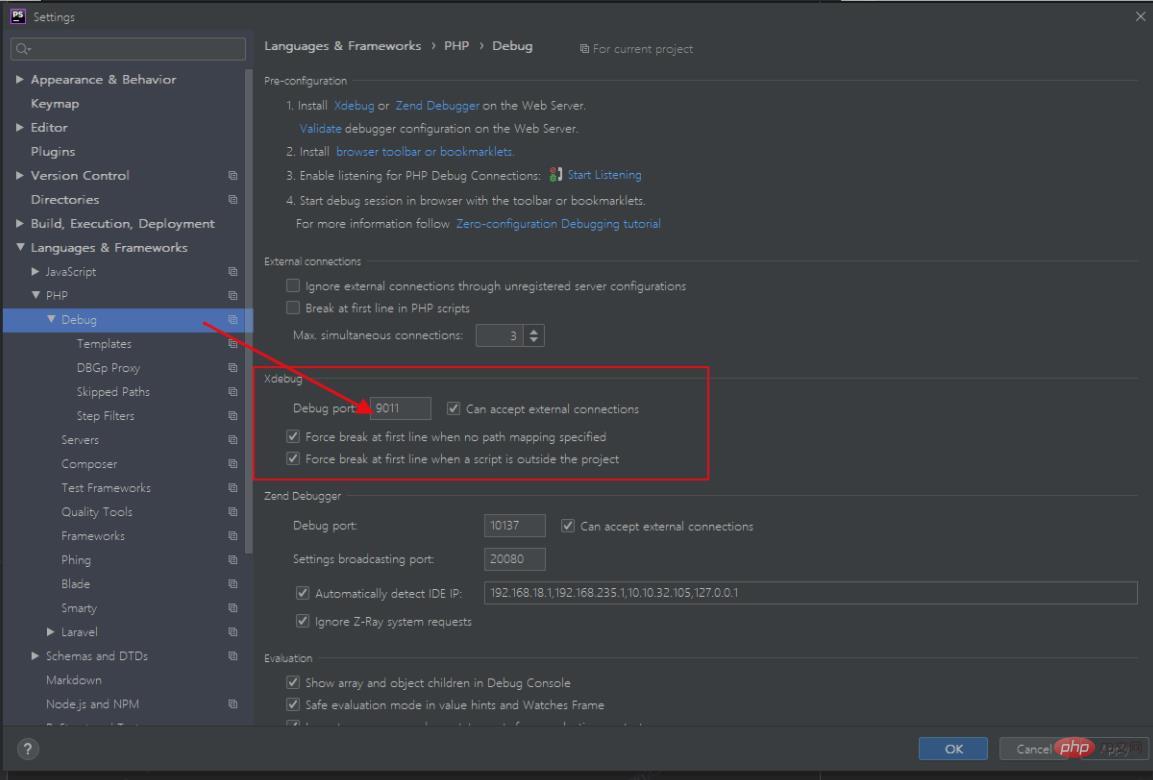Click the settings search field
The image size is (1153, 780).
128,49
